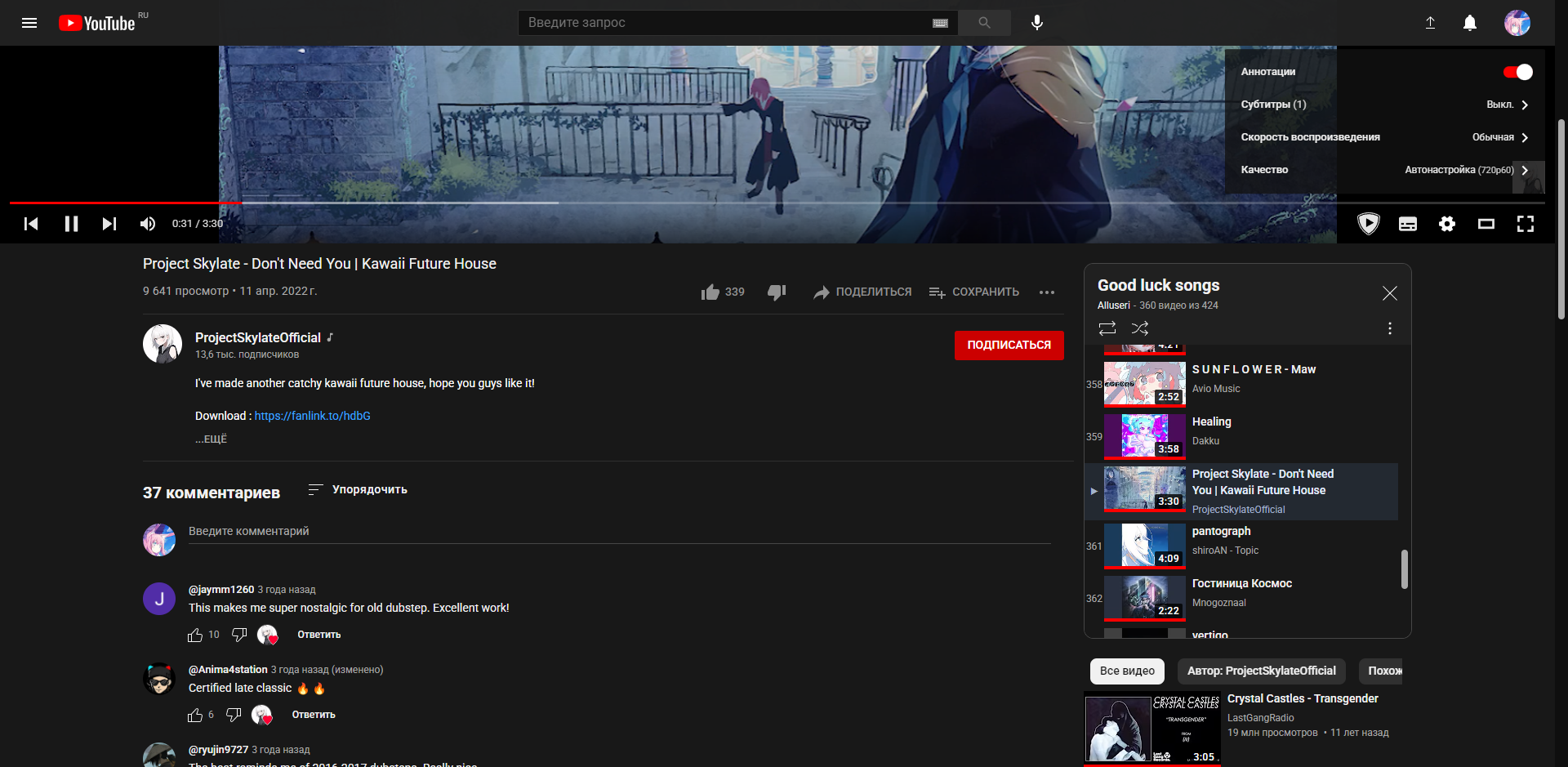
Task: Open ProjectSkylateOfficial channel avatar
Action: click(x=163, y=344)
